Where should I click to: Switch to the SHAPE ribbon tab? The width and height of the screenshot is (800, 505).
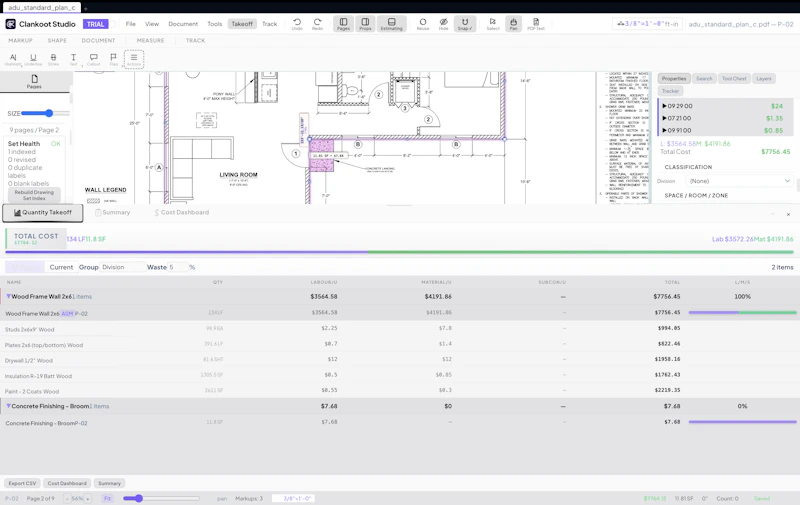(57, 40)
